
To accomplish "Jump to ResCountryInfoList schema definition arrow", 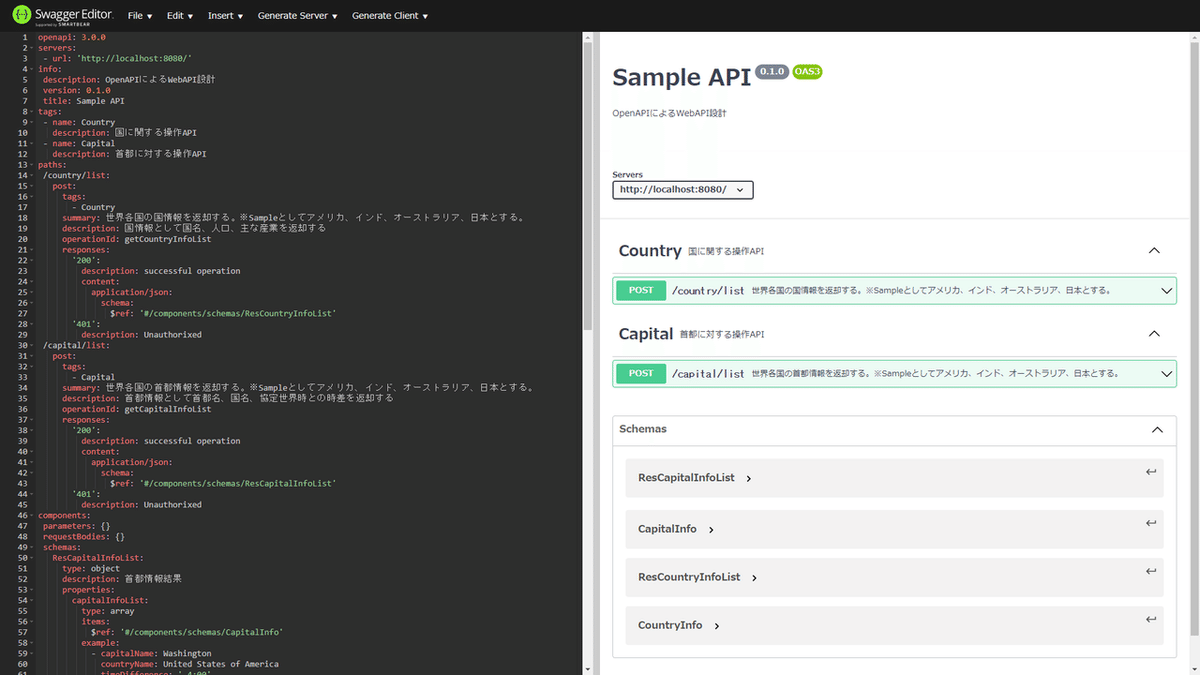I will point(1151,571).
